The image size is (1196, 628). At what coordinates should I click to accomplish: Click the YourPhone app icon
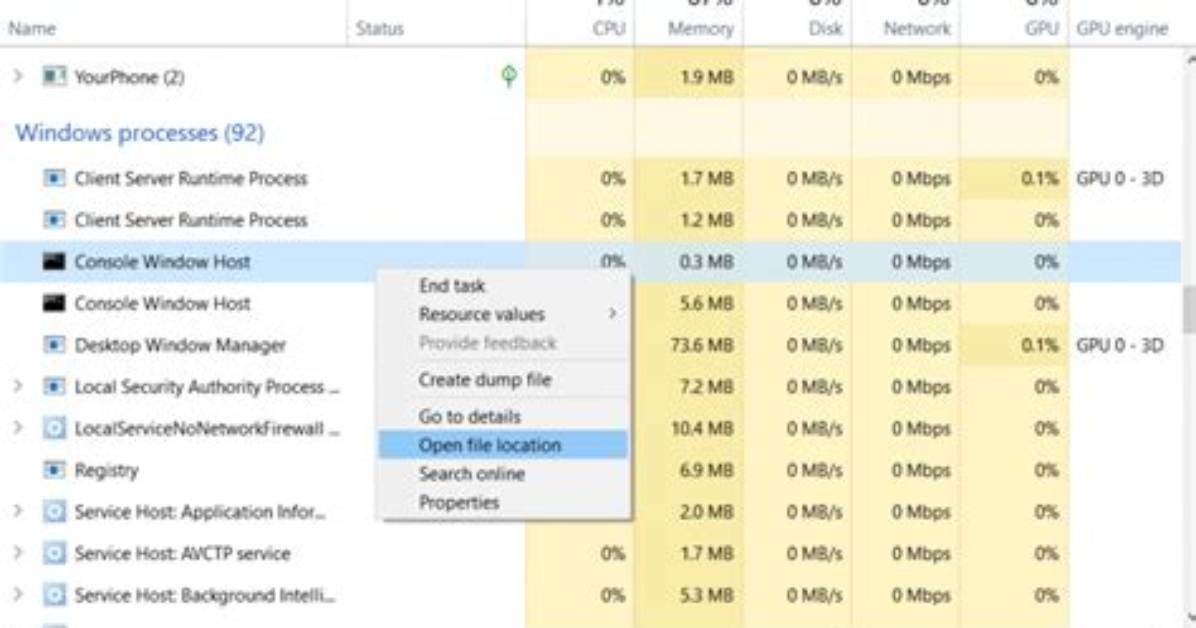coord(54,77)
